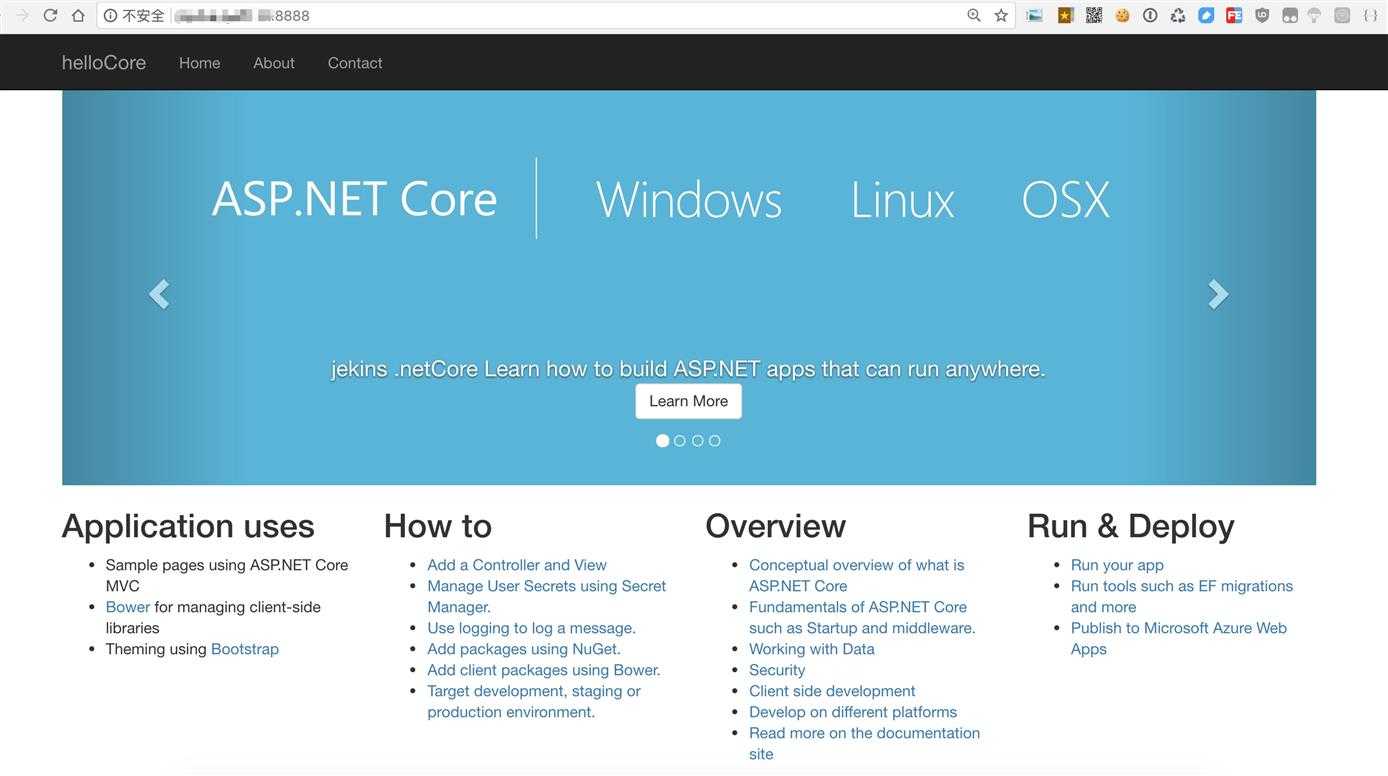Open the curly braces JSON extension

pyautogui.click(x=1370, y=15)
